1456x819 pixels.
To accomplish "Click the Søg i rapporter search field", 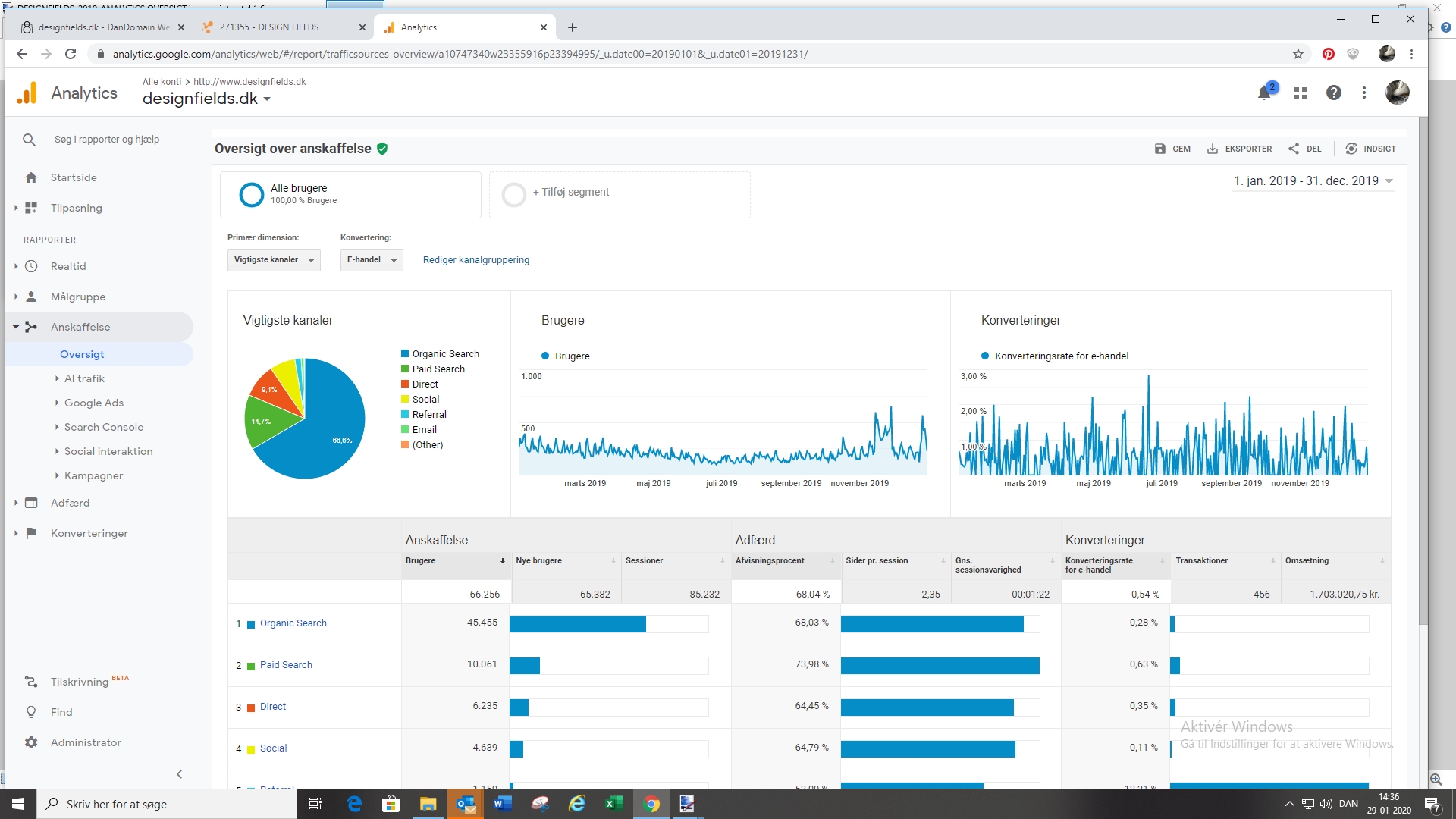I will (107, 140).
